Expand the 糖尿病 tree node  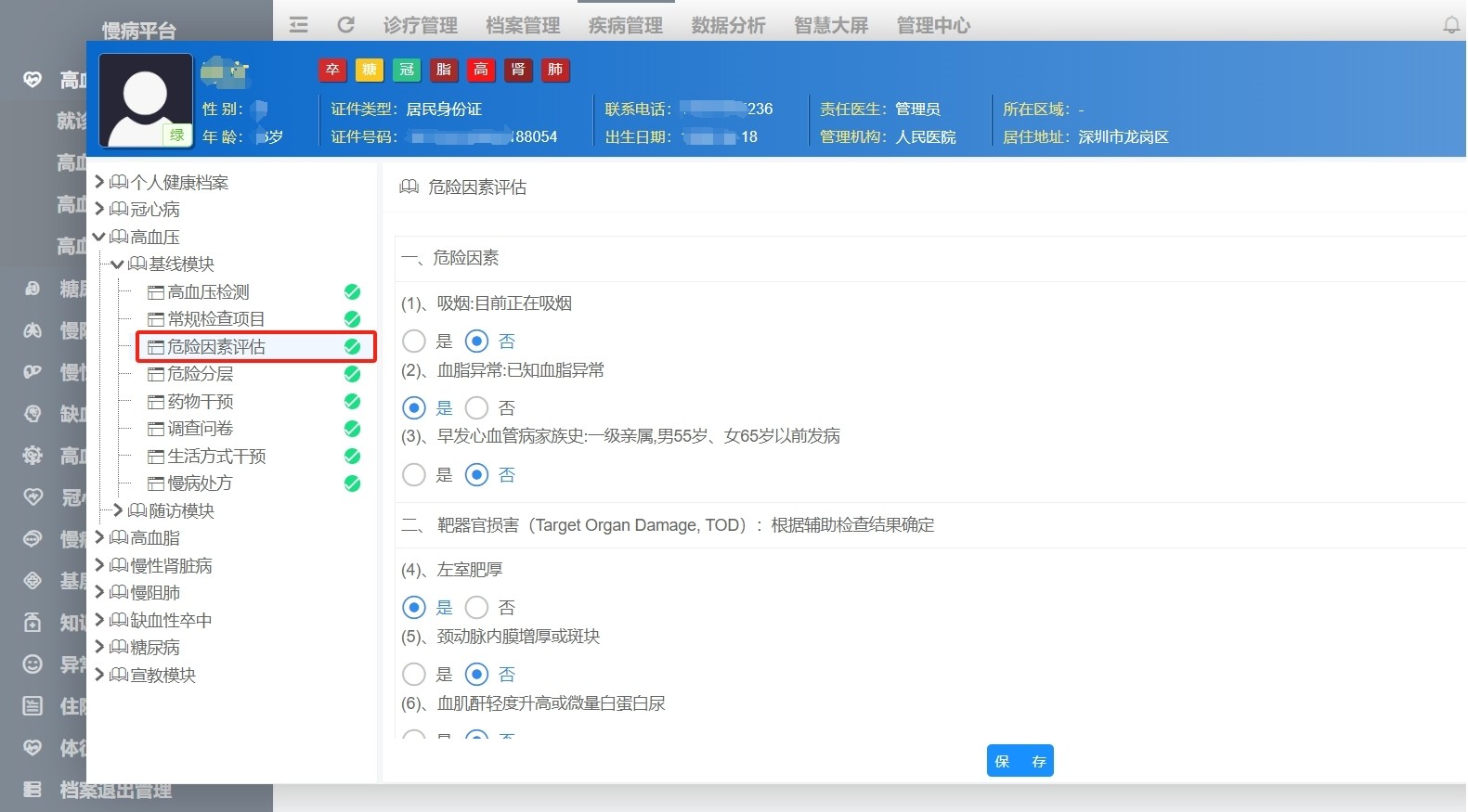tap(99, 647)
